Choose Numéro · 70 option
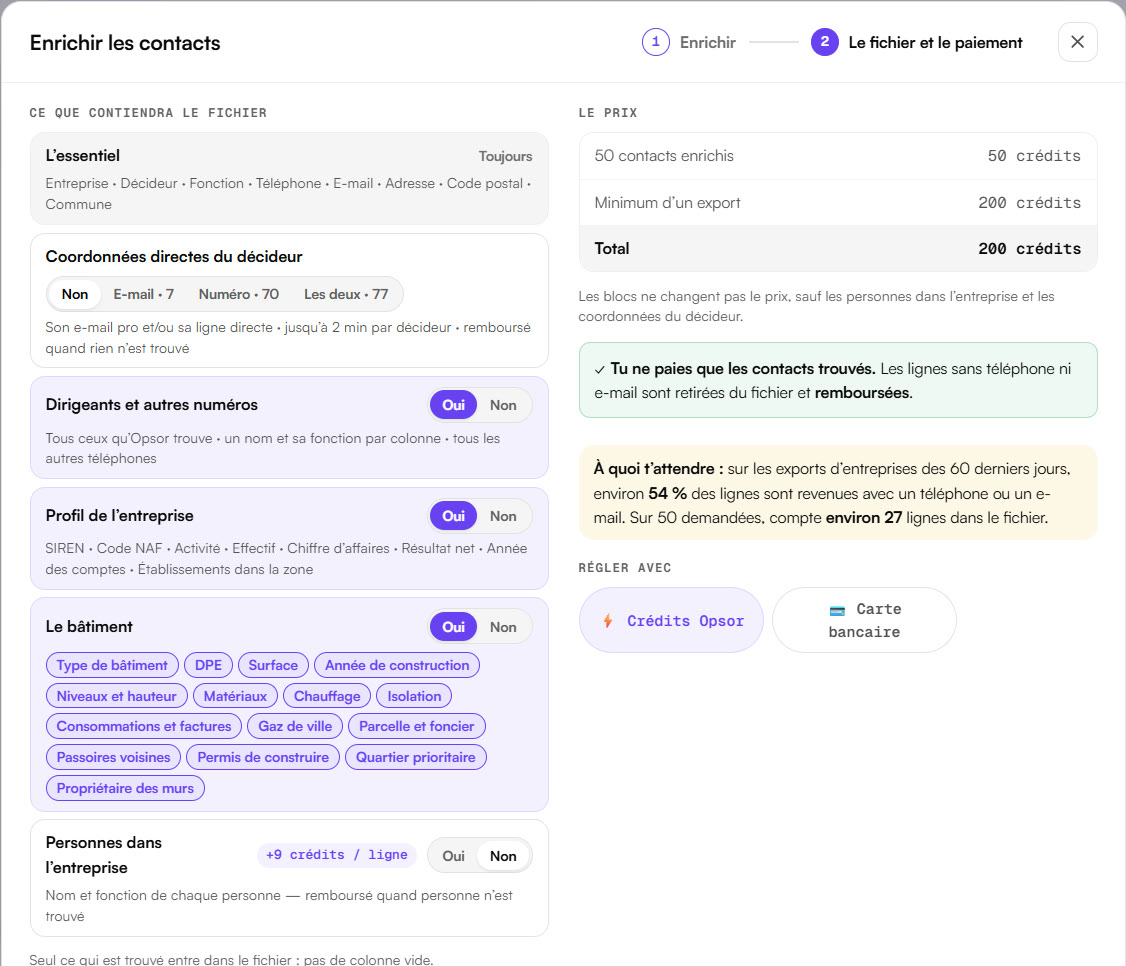1126x966 pixels. pos(238,294)
